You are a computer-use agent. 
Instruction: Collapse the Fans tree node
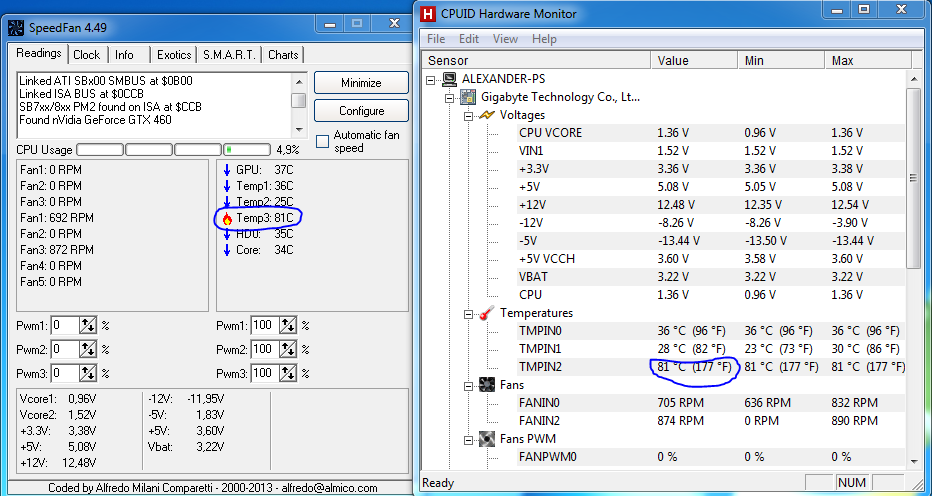click(468, 385)
